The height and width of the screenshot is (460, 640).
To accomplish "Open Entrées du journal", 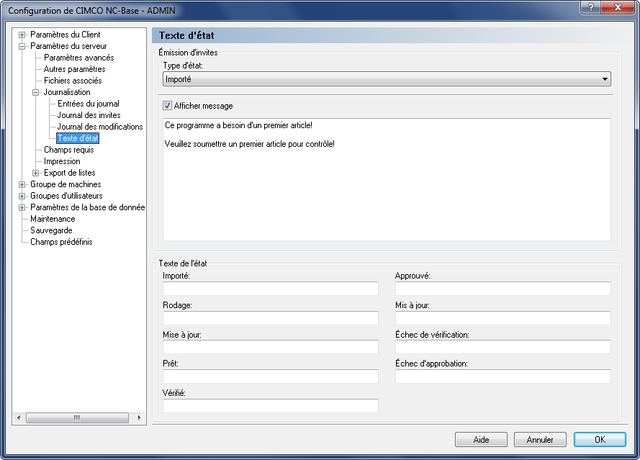I will [88, 104].
